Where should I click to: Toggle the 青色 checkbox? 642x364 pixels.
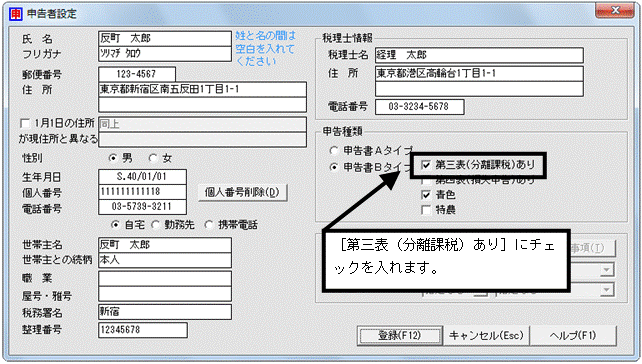(x=426, y=194)
